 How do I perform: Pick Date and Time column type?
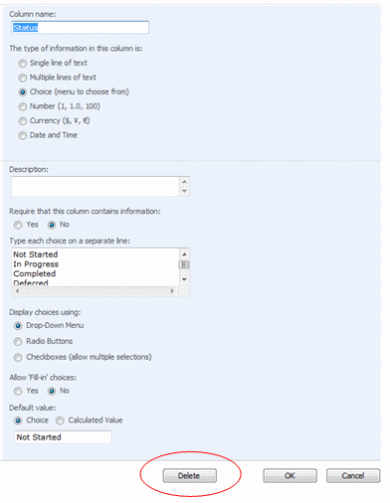23,135
